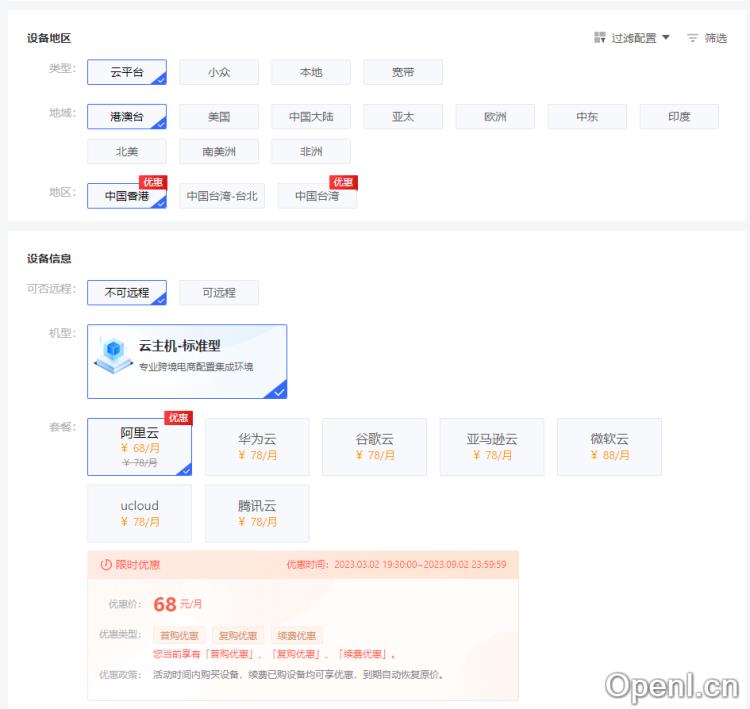Select the 可远程 option
The image size is (750, 709).
219,293
